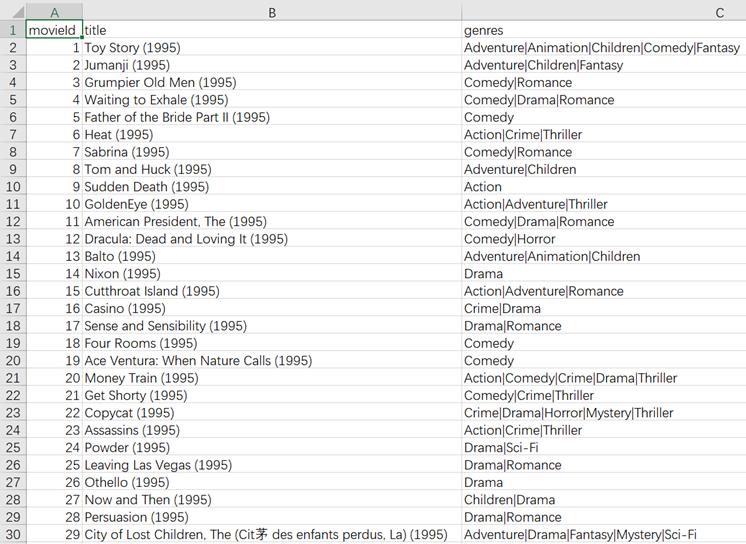Click genres cell for Waiting to Exhale
The height and width of the screenshot is (544, 746).
[x=604, y=99]
